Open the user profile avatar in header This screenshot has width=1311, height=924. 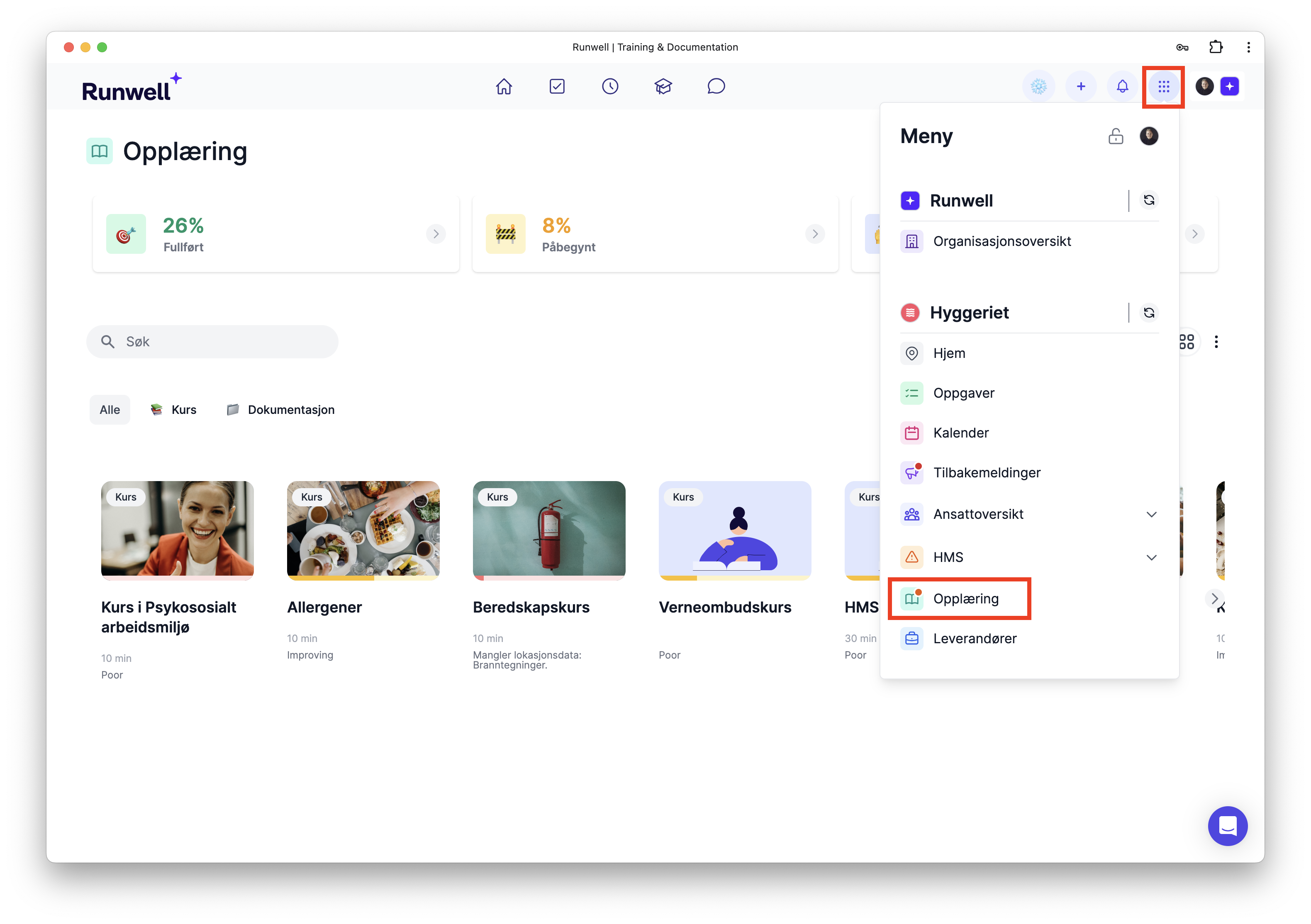tap(1204, 86)
